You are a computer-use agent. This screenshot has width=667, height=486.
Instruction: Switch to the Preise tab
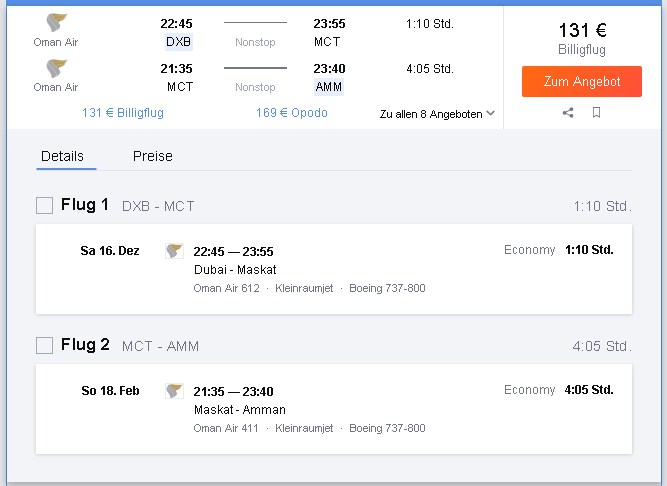[x=153, y=156]
